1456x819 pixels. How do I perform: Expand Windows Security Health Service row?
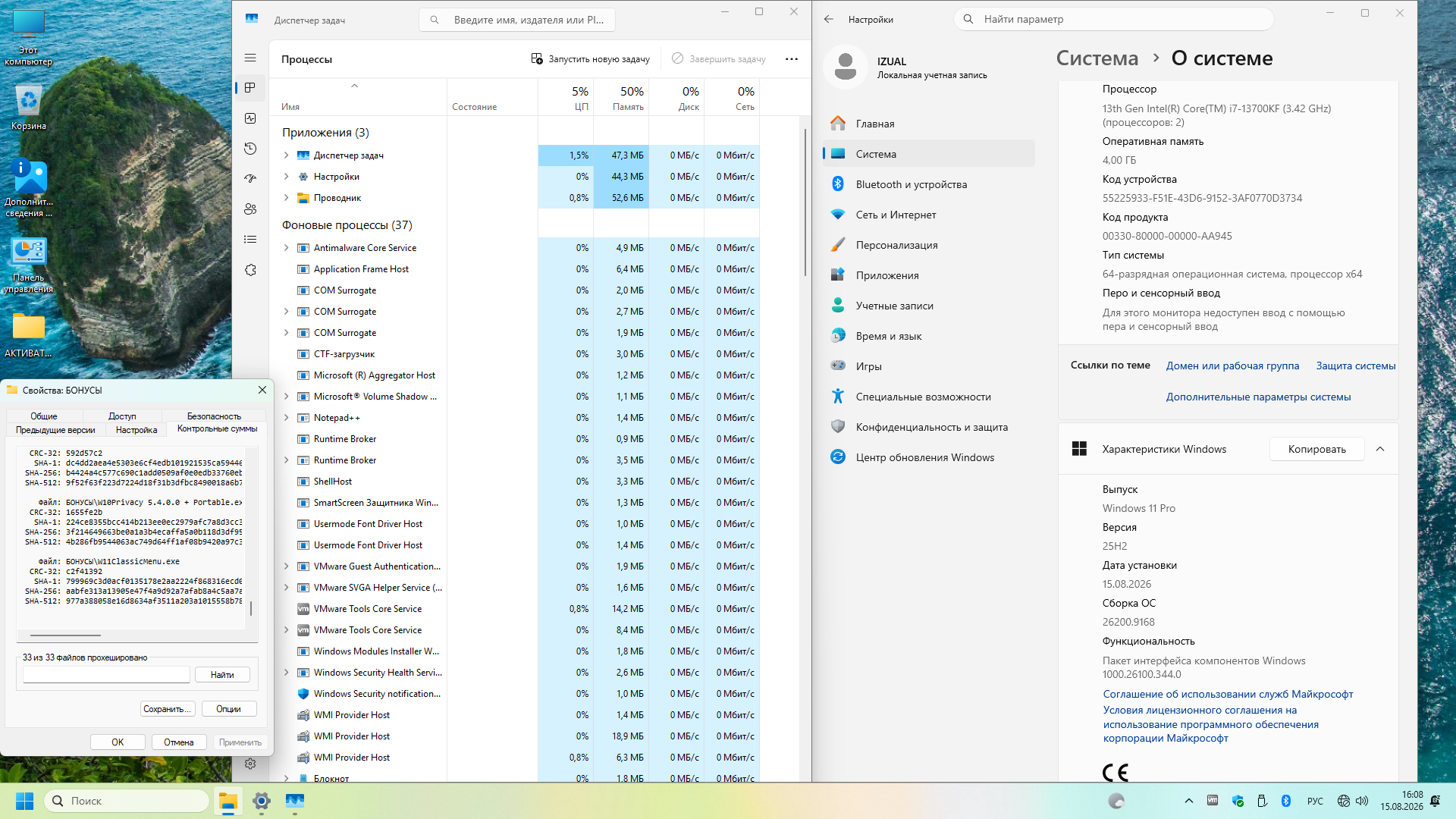click(286, 673)
